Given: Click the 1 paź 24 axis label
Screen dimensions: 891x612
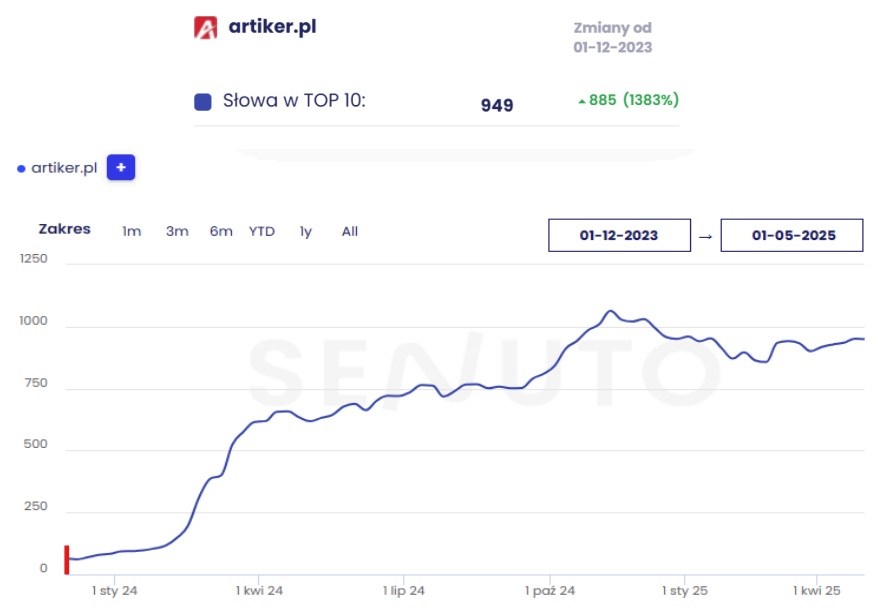Looking at the screenshot, I should 549,591.
